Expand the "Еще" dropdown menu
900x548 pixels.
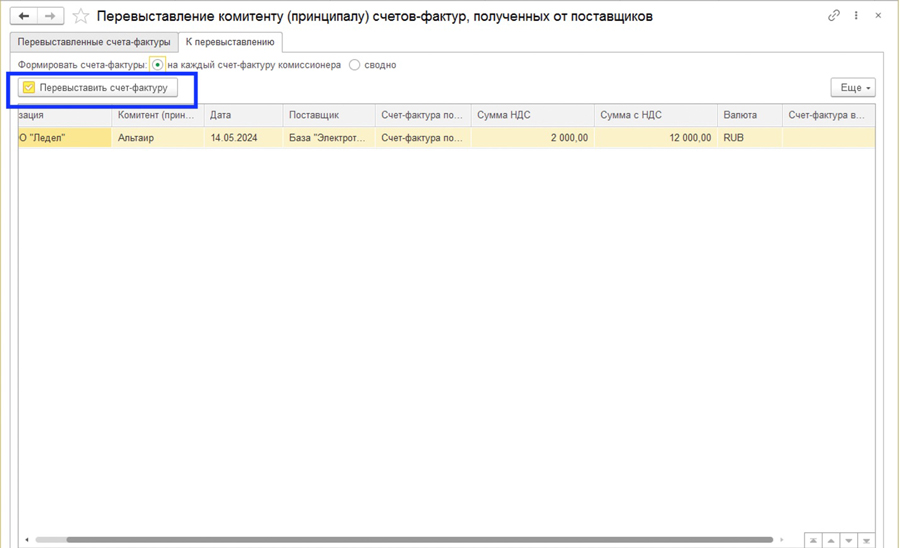click(853, 88)
